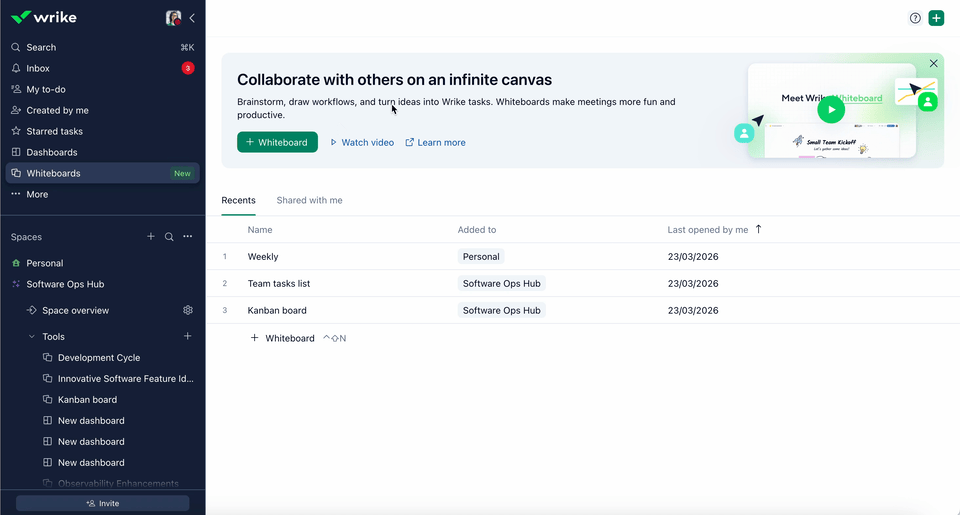The image size is (960, 515).
Task: Open the Software Ops Hub space settings gear
Action: coord(187,310)
